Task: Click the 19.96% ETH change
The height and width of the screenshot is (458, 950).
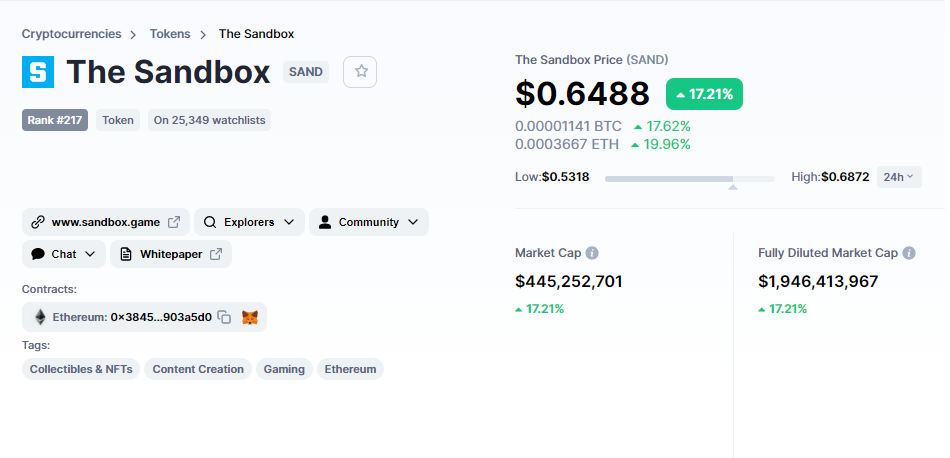Action: coord(661,144)
